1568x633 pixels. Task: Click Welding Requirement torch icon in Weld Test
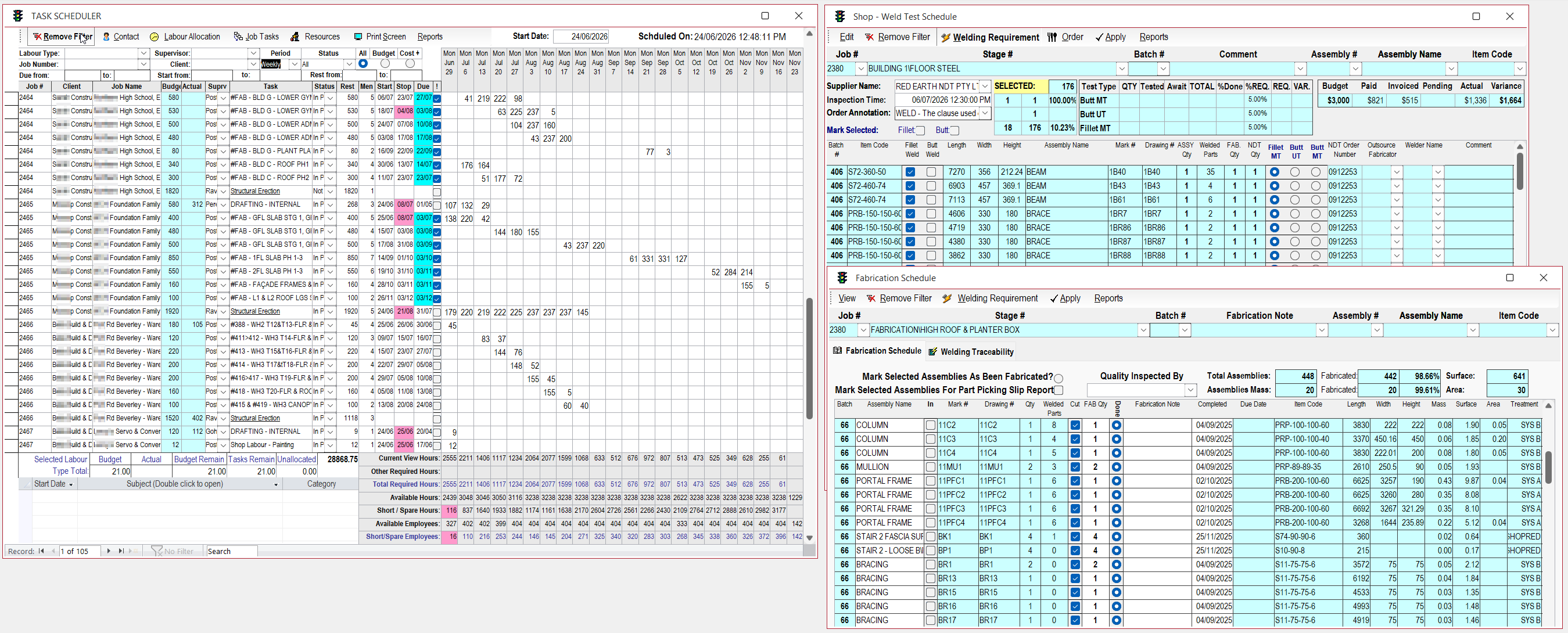tap(945, 37)
